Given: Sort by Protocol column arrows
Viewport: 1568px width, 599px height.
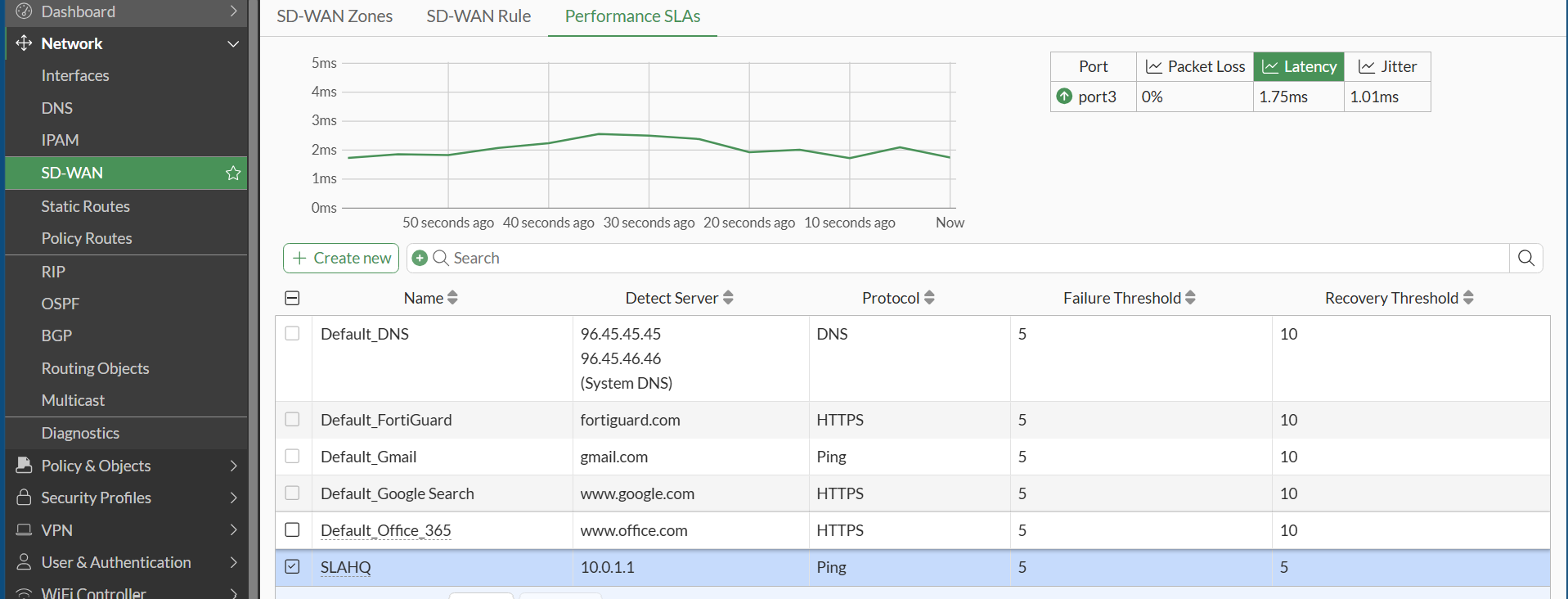Looking at the screenshot, I should click(x=929, y=298).
